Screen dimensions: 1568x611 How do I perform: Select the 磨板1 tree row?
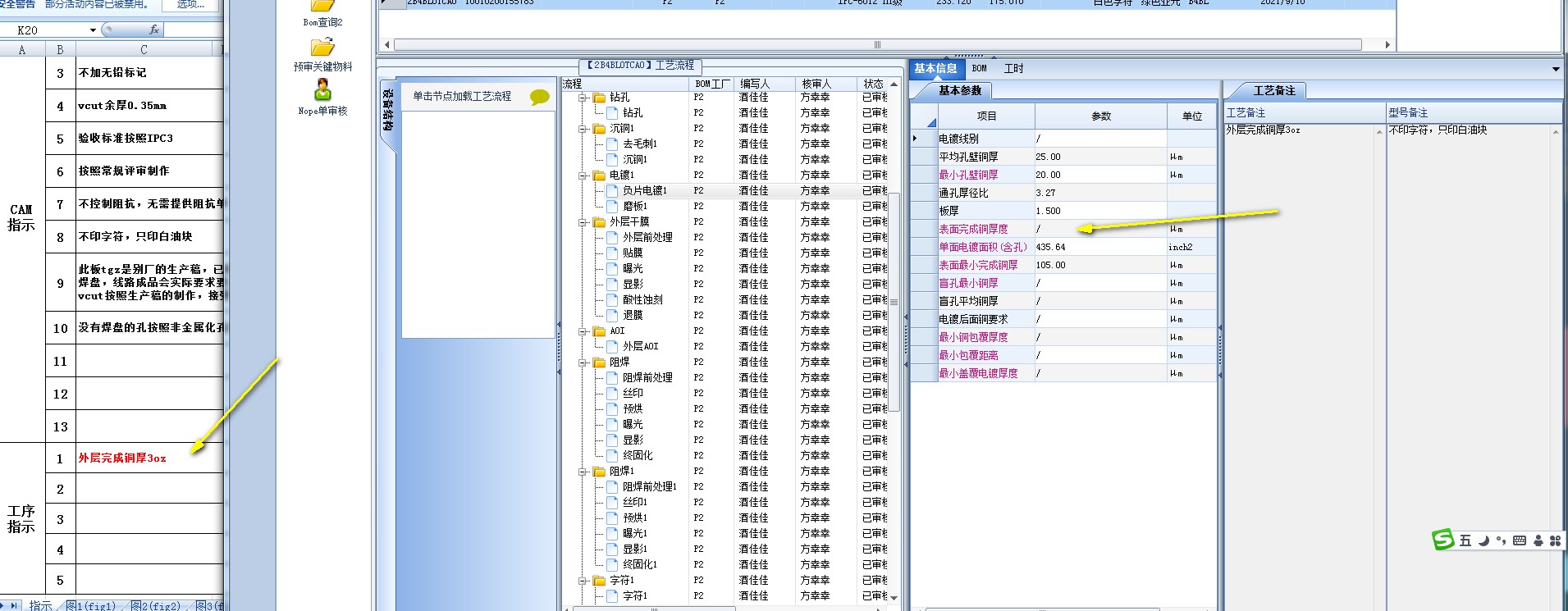coord(635,207)
